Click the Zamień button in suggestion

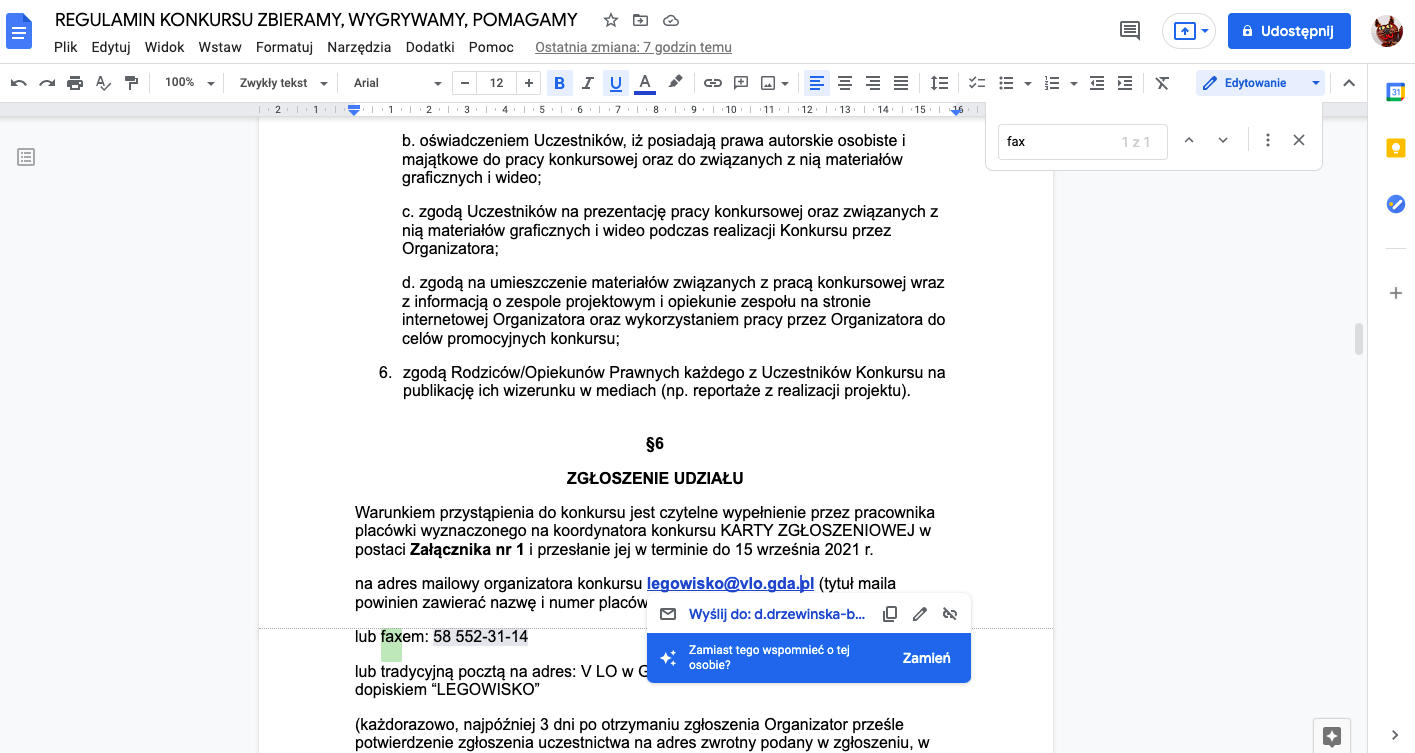pyautogui.click(x=926, y=658)
